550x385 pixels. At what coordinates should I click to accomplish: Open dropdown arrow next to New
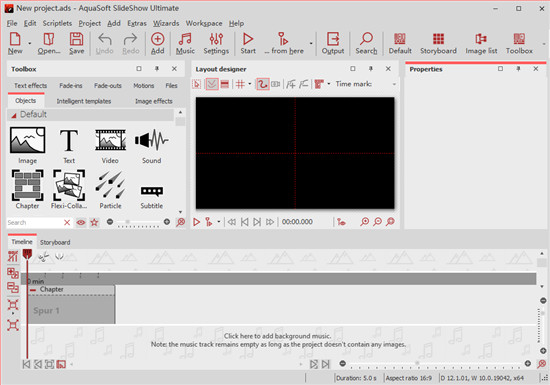coord(30,43)
